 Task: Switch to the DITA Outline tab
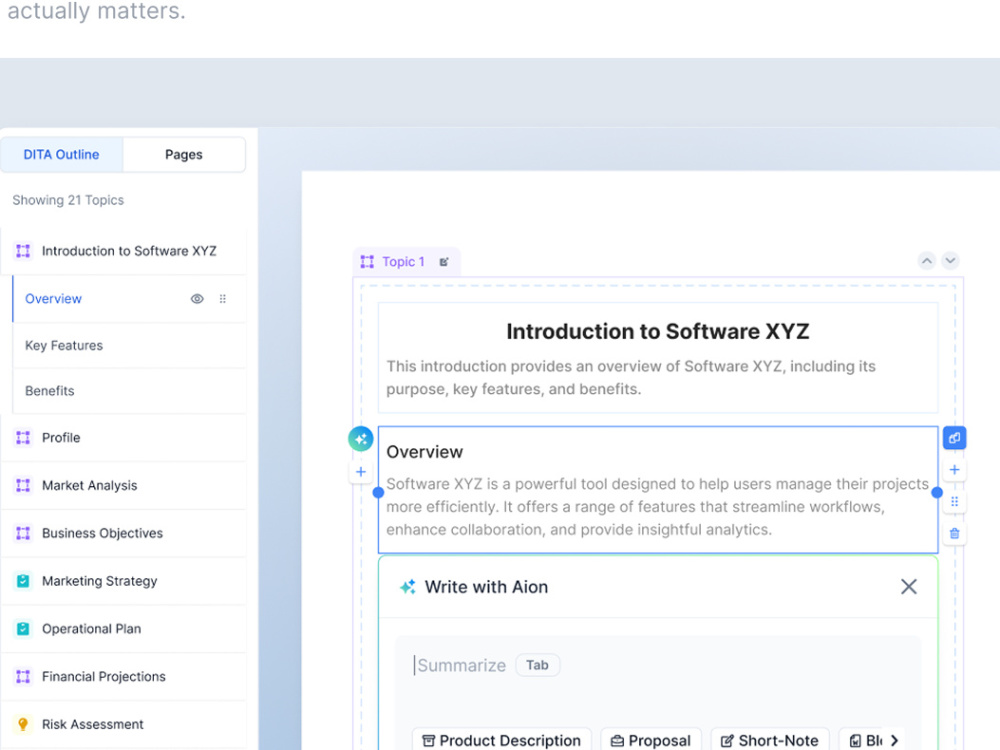pyautogui.click(x=61, y=154)
